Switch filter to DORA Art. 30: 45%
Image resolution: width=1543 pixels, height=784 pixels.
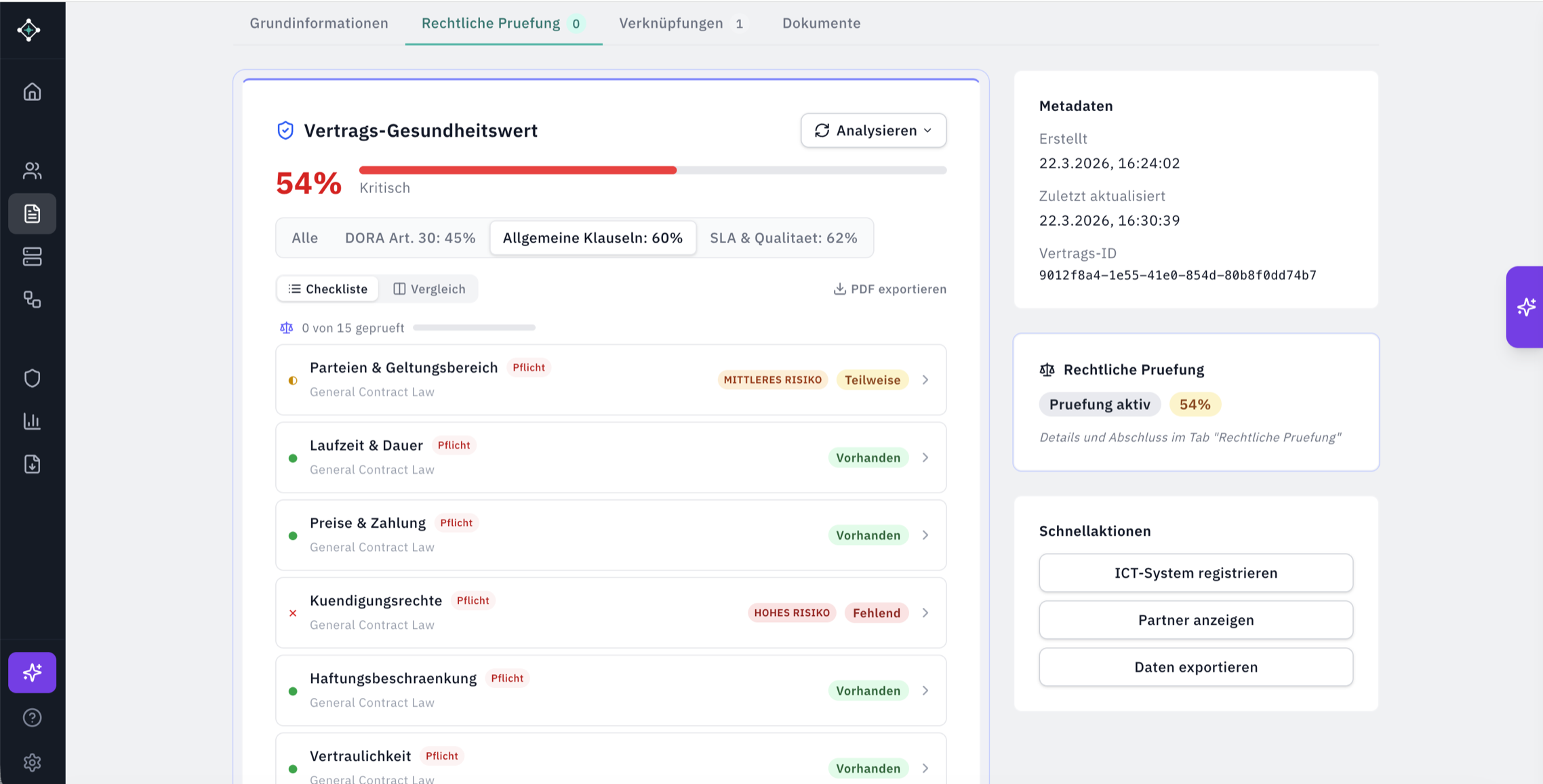pos(409,238)
